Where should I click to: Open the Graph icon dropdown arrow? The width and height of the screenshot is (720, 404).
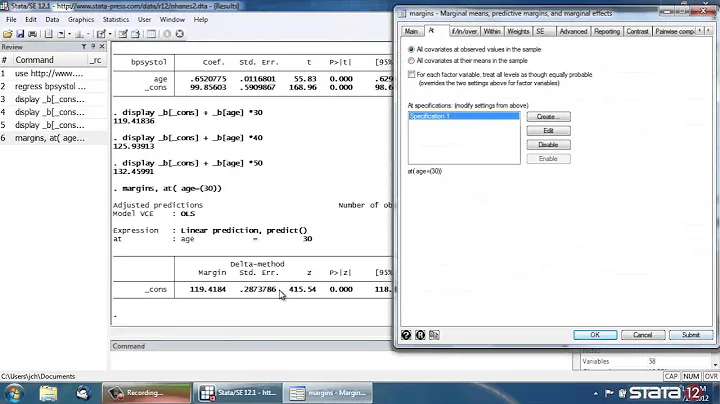pos(88,34)
